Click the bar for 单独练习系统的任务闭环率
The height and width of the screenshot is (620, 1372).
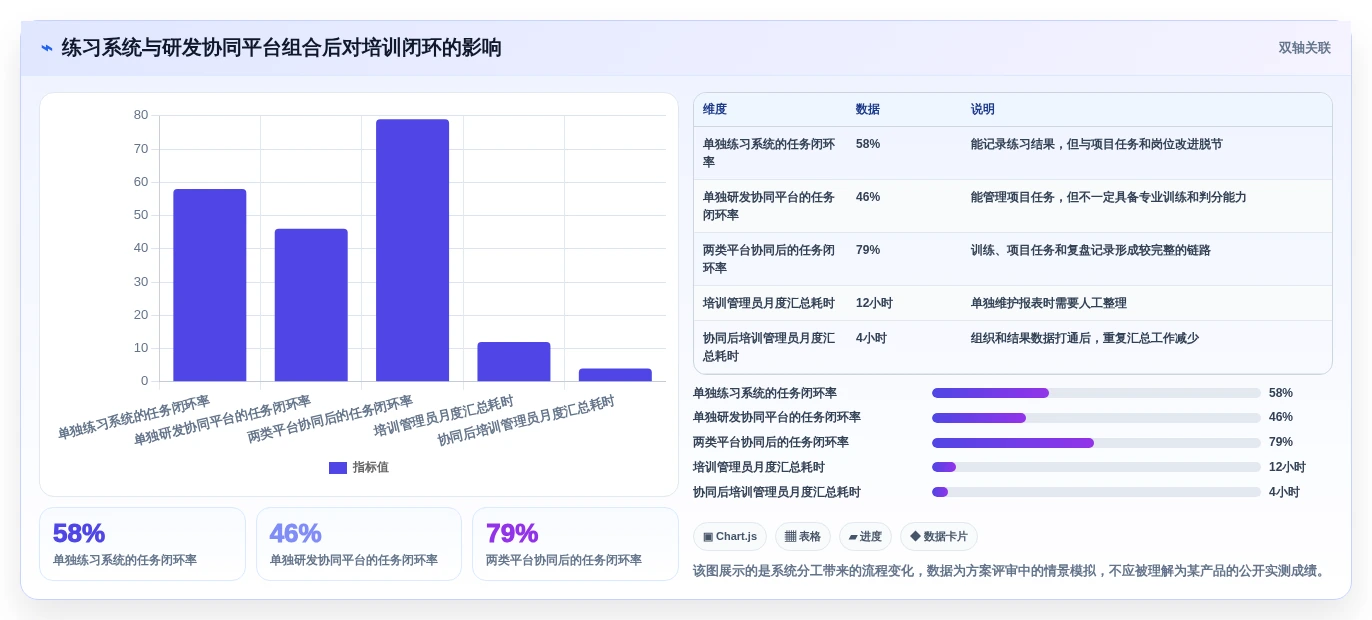point(209,285)
